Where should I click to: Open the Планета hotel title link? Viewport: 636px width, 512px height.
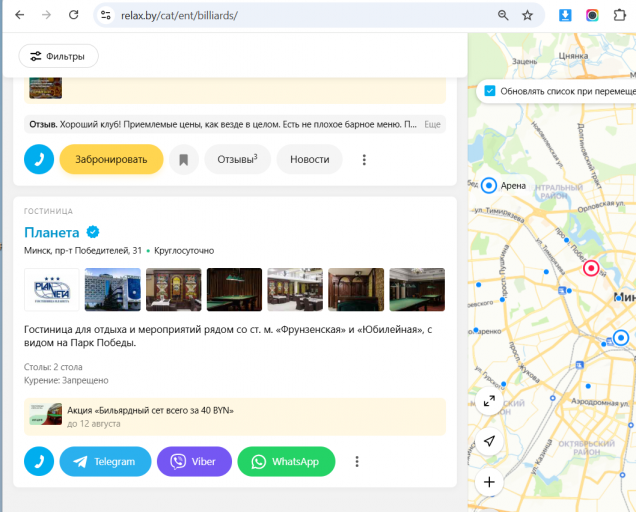[52, 232]
